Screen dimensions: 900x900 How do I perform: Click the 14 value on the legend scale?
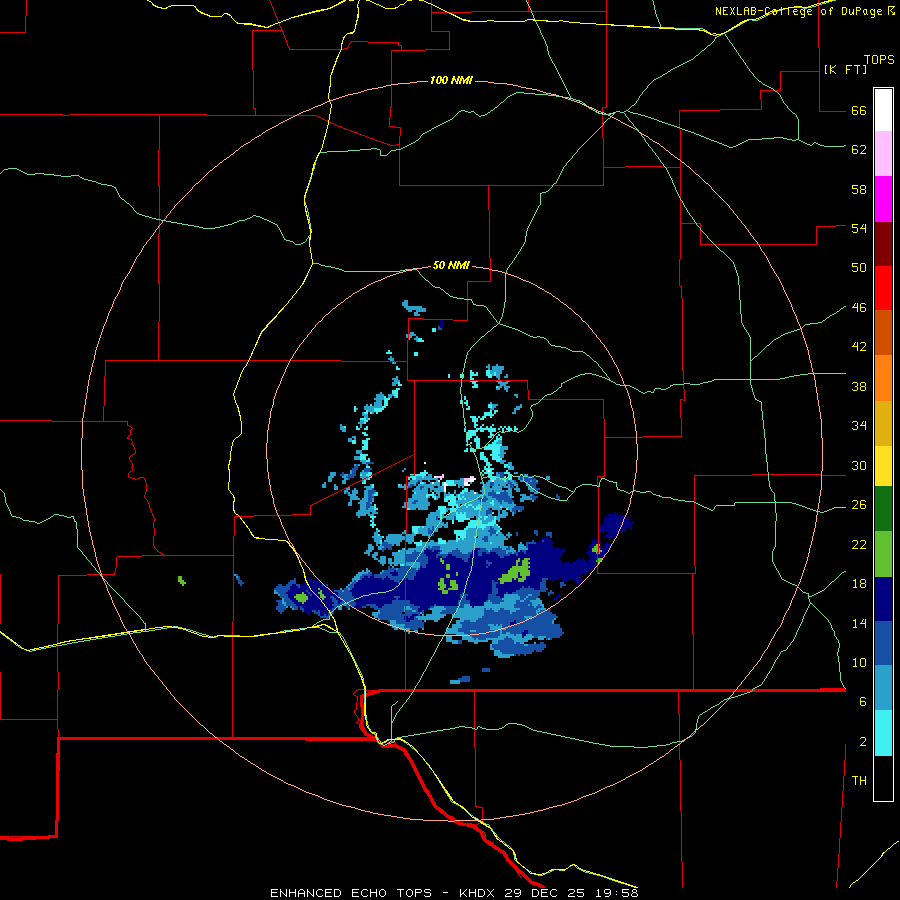859,623
